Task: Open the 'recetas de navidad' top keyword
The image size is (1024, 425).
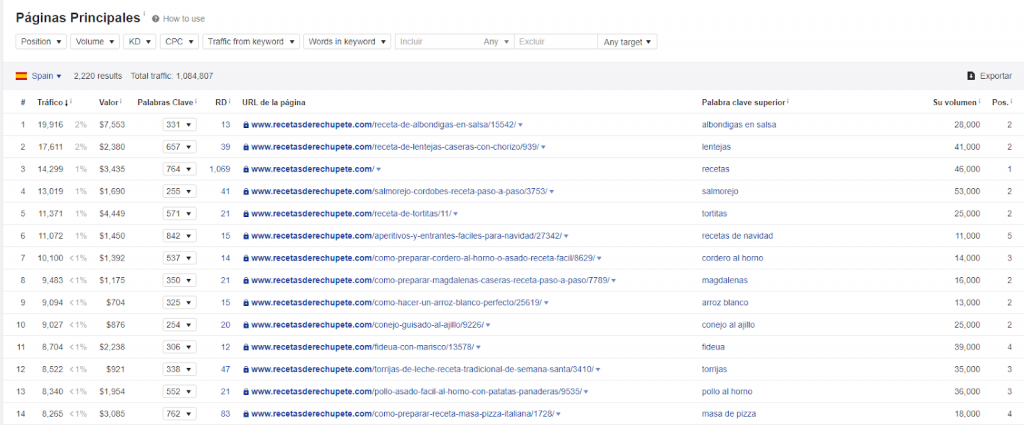Action: (737, 236)
